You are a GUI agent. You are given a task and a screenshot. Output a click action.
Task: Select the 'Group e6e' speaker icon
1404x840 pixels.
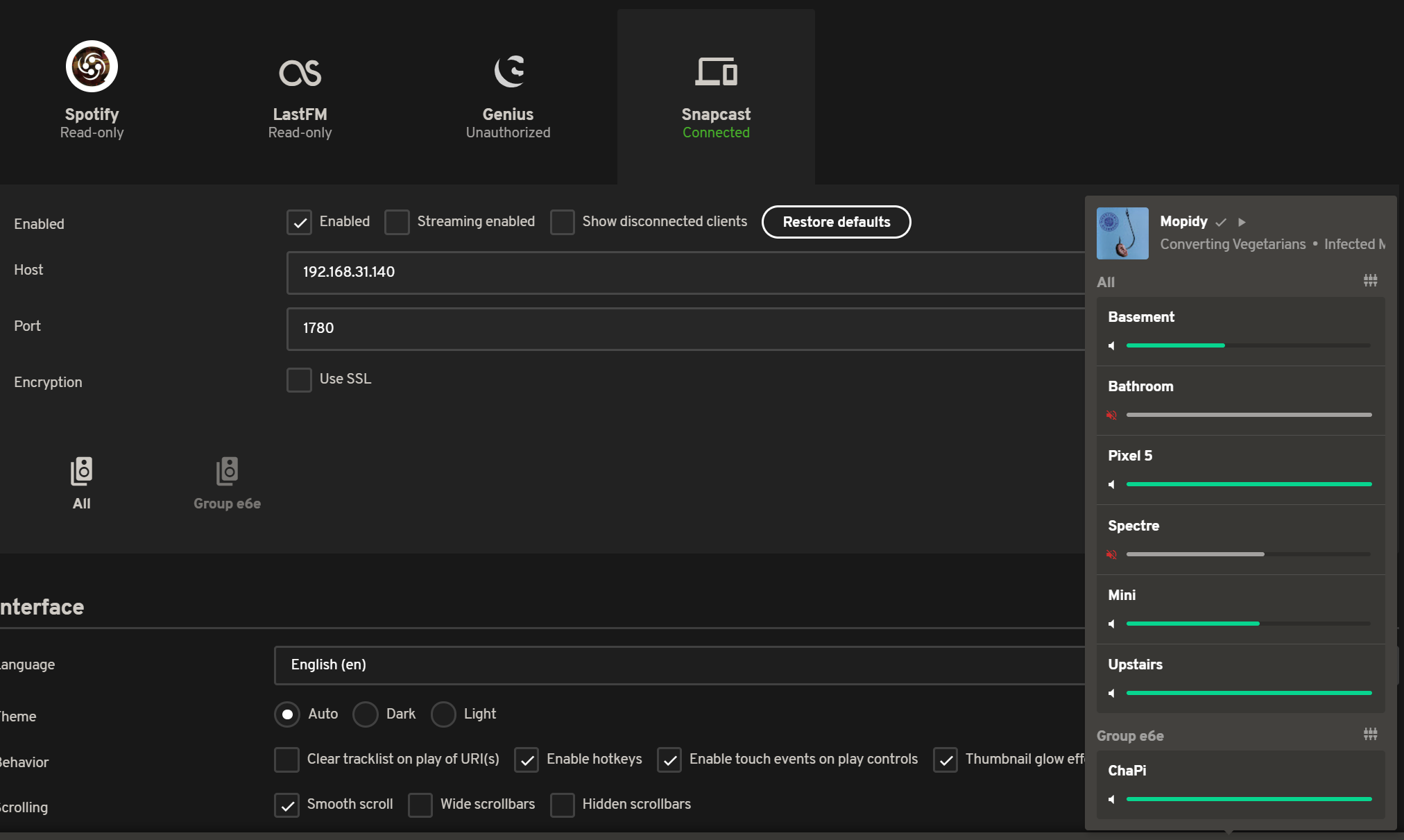[x=227, y=471]
